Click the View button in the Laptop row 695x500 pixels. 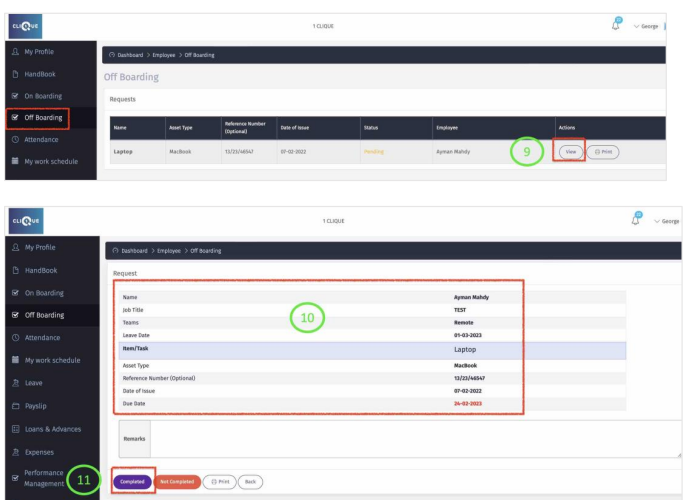570,152
